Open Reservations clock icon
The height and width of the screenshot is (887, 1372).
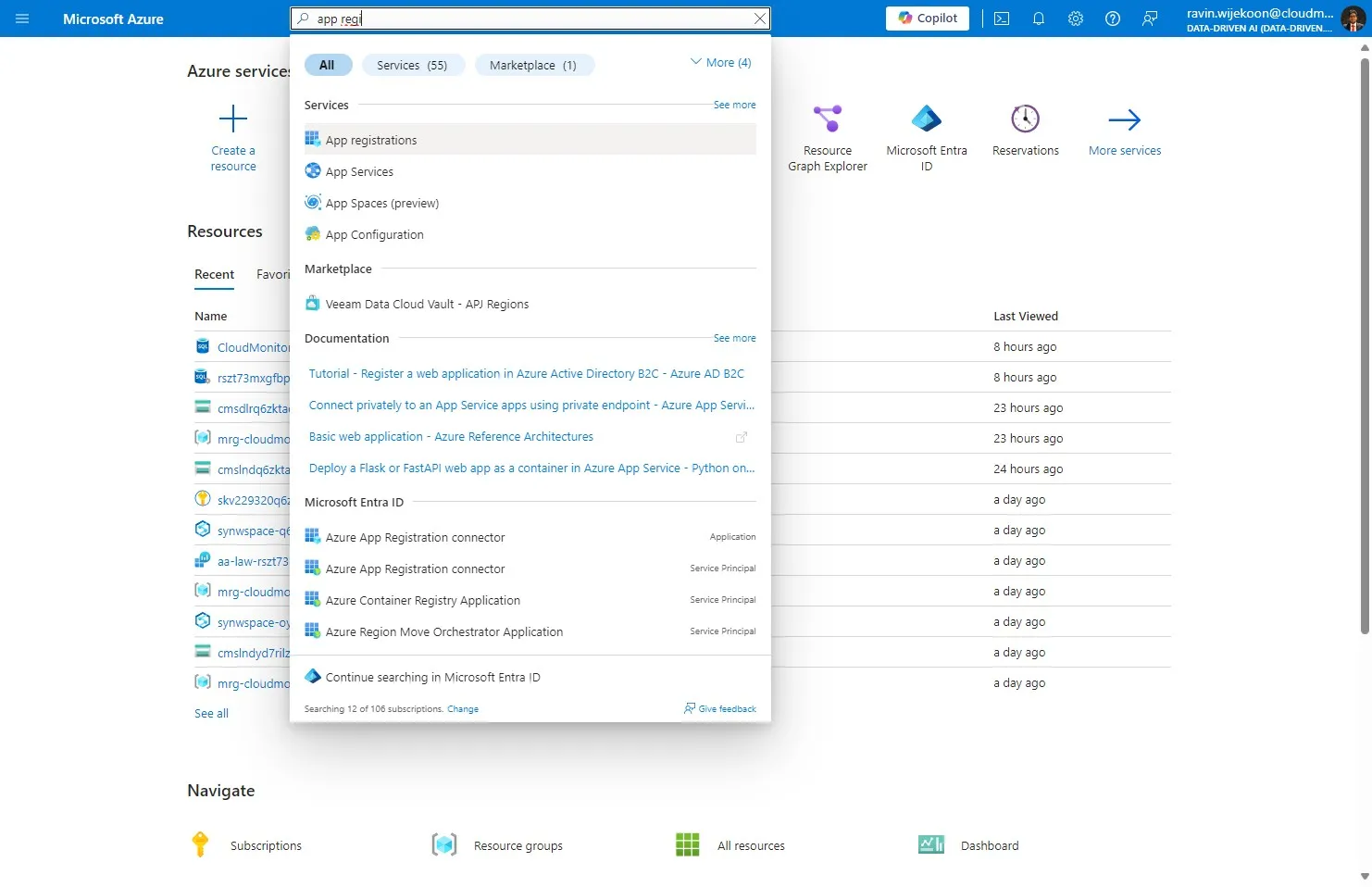[1026, 119]
